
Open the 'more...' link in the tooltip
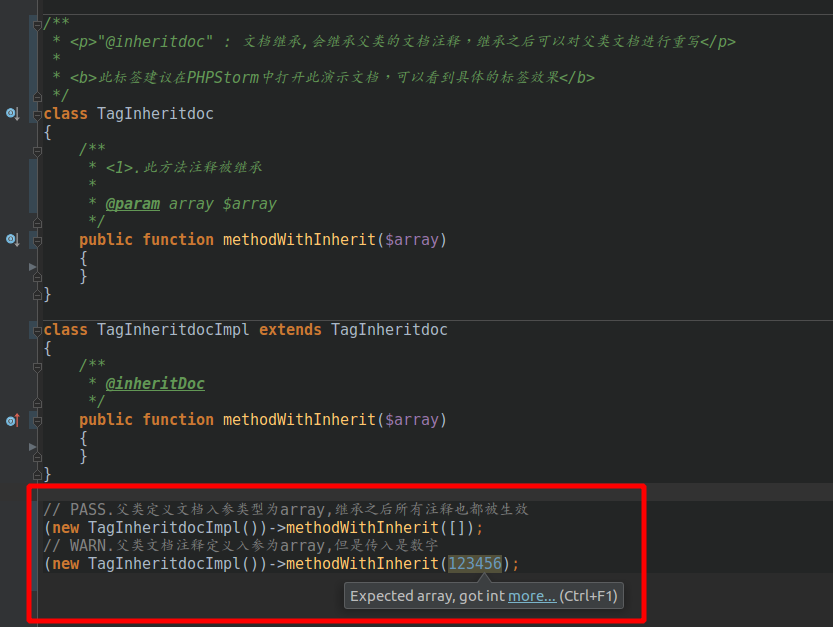pyautogui.click(x=532, y=596)
